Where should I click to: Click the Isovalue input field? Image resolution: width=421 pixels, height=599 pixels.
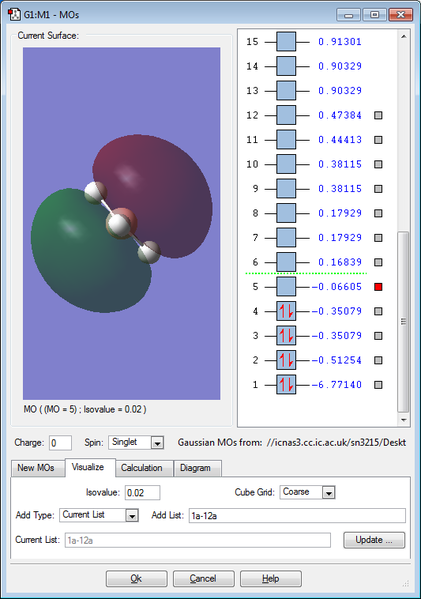click(142, 492)
